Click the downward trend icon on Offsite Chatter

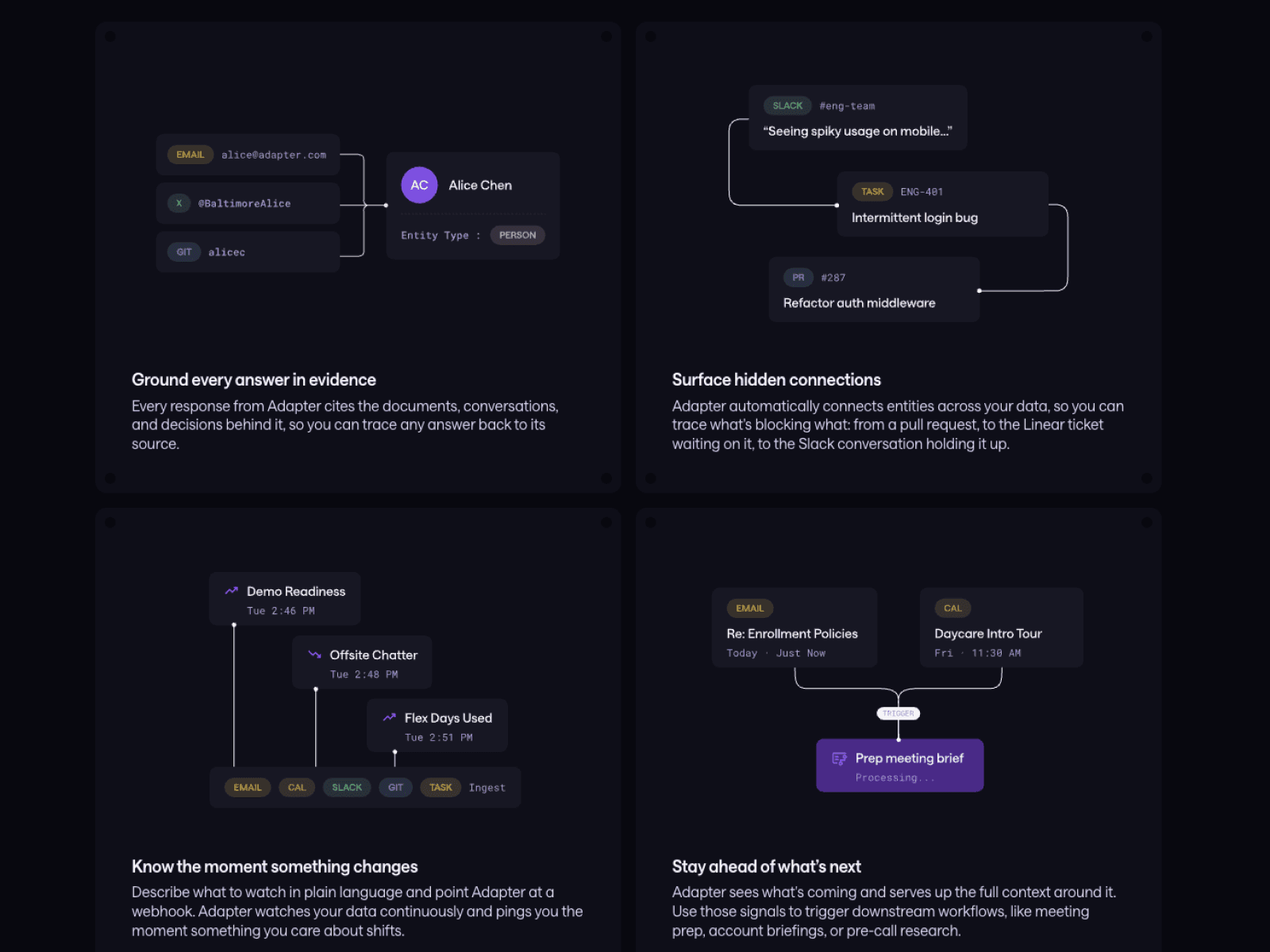314,654
